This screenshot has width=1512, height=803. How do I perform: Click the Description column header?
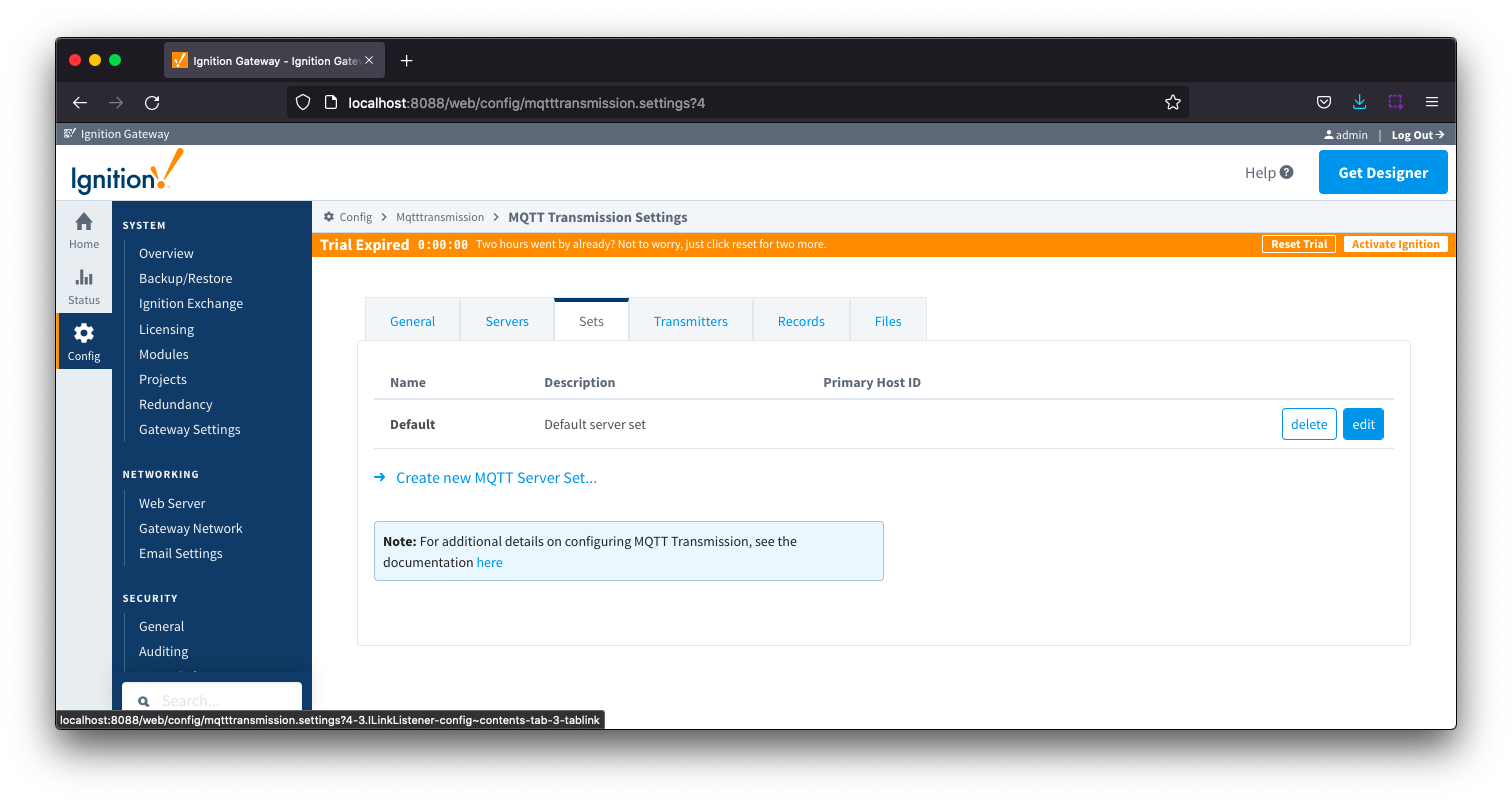[x=580, y=382]
